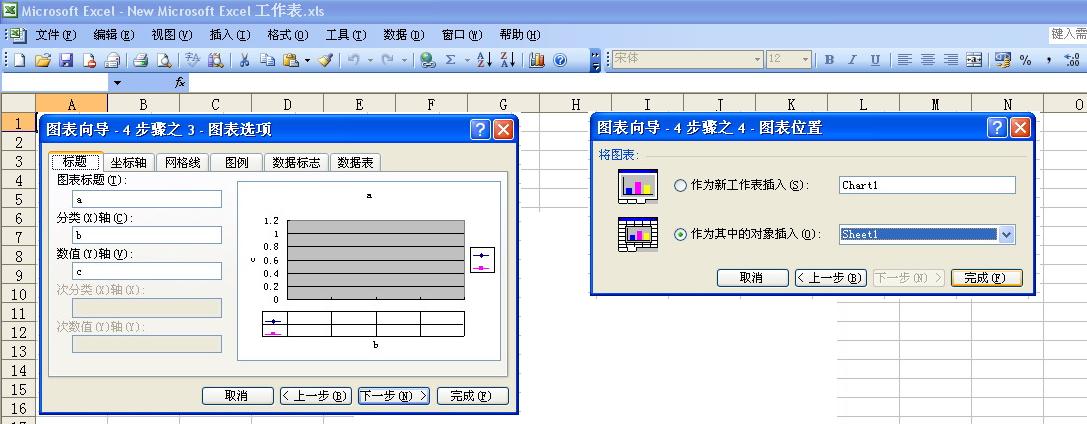
Task: Cut selection with the scissors icon
Action: [244, 60]
